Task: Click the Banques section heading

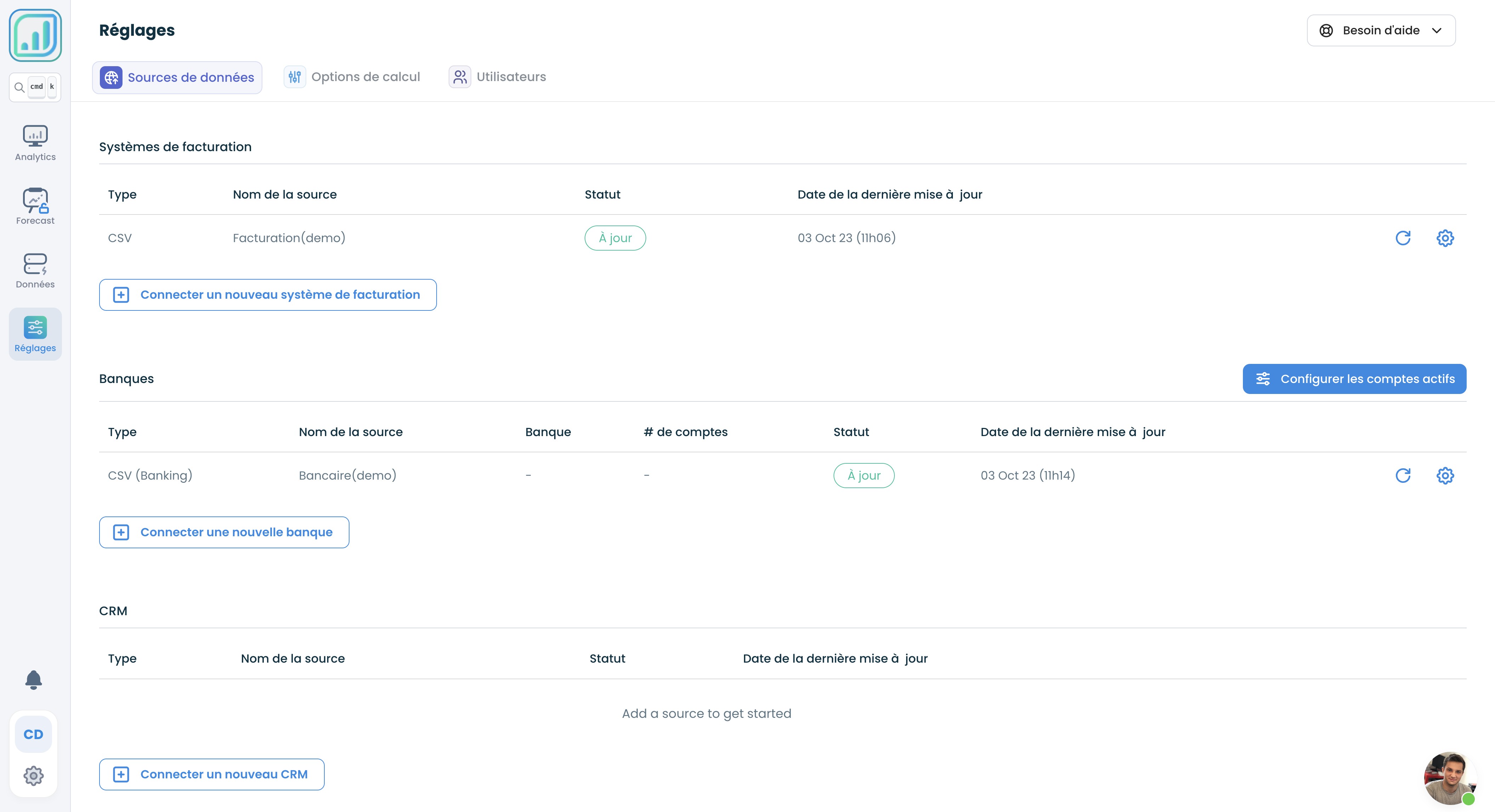Action: (x=126, y=379)
